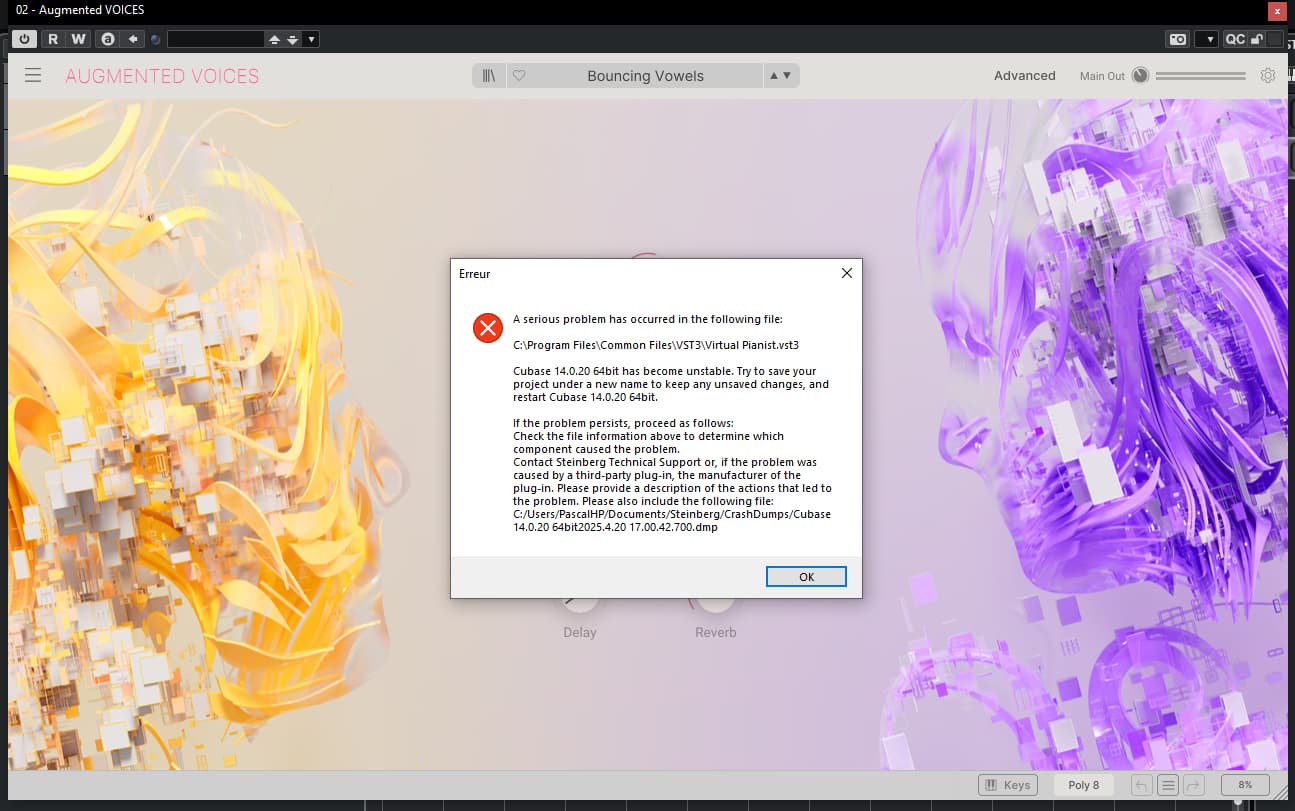Click the Bouncing Vowels preset name
This screenshot has width=1295, height=811.
click(645, 76)
